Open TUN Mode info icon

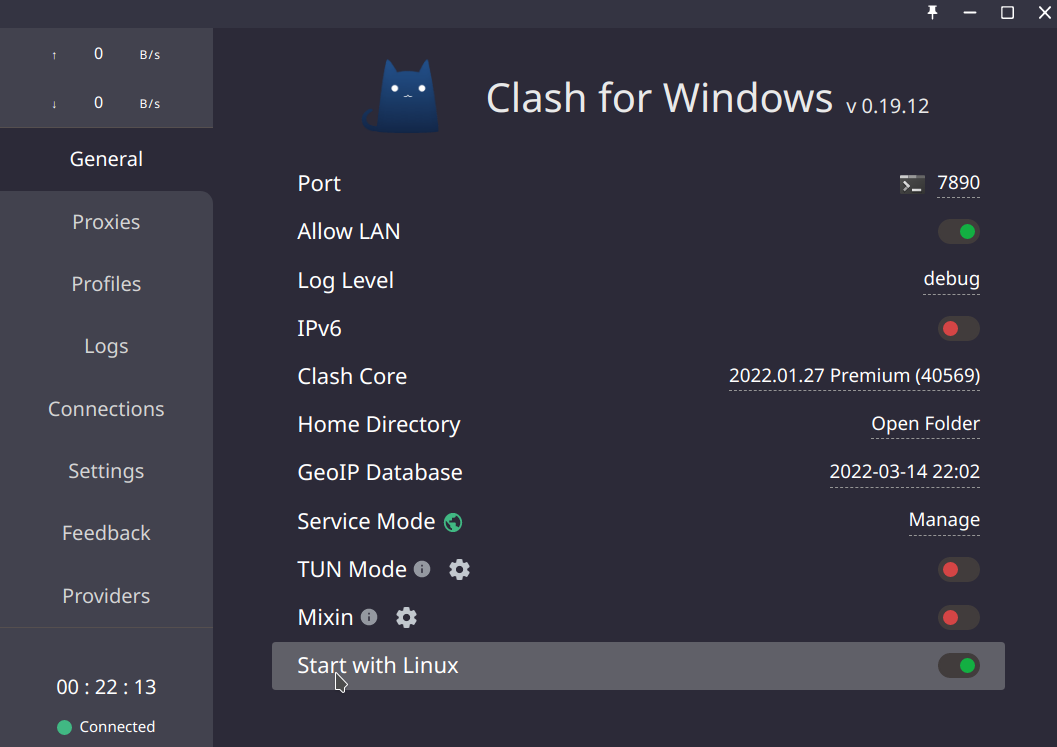click(422, 569)
